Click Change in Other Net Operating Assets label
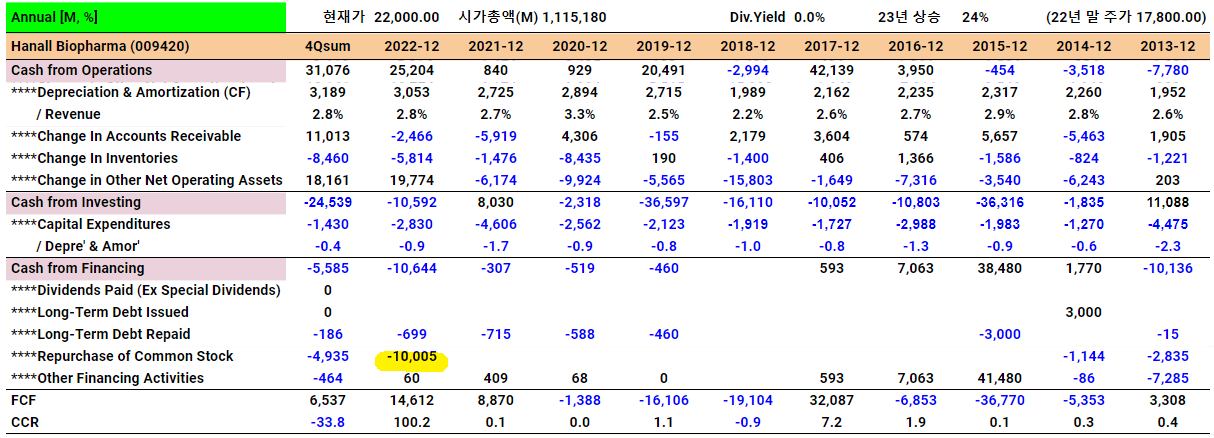This screenshot has height=438, width=1214. click(x=146, y=180)
